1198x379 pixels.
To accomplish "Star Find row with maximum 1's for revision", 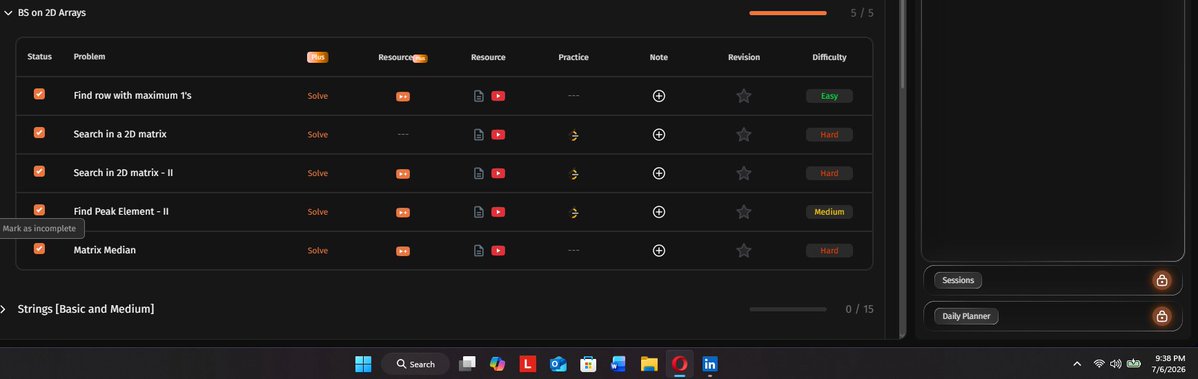I will pos(743,96).
